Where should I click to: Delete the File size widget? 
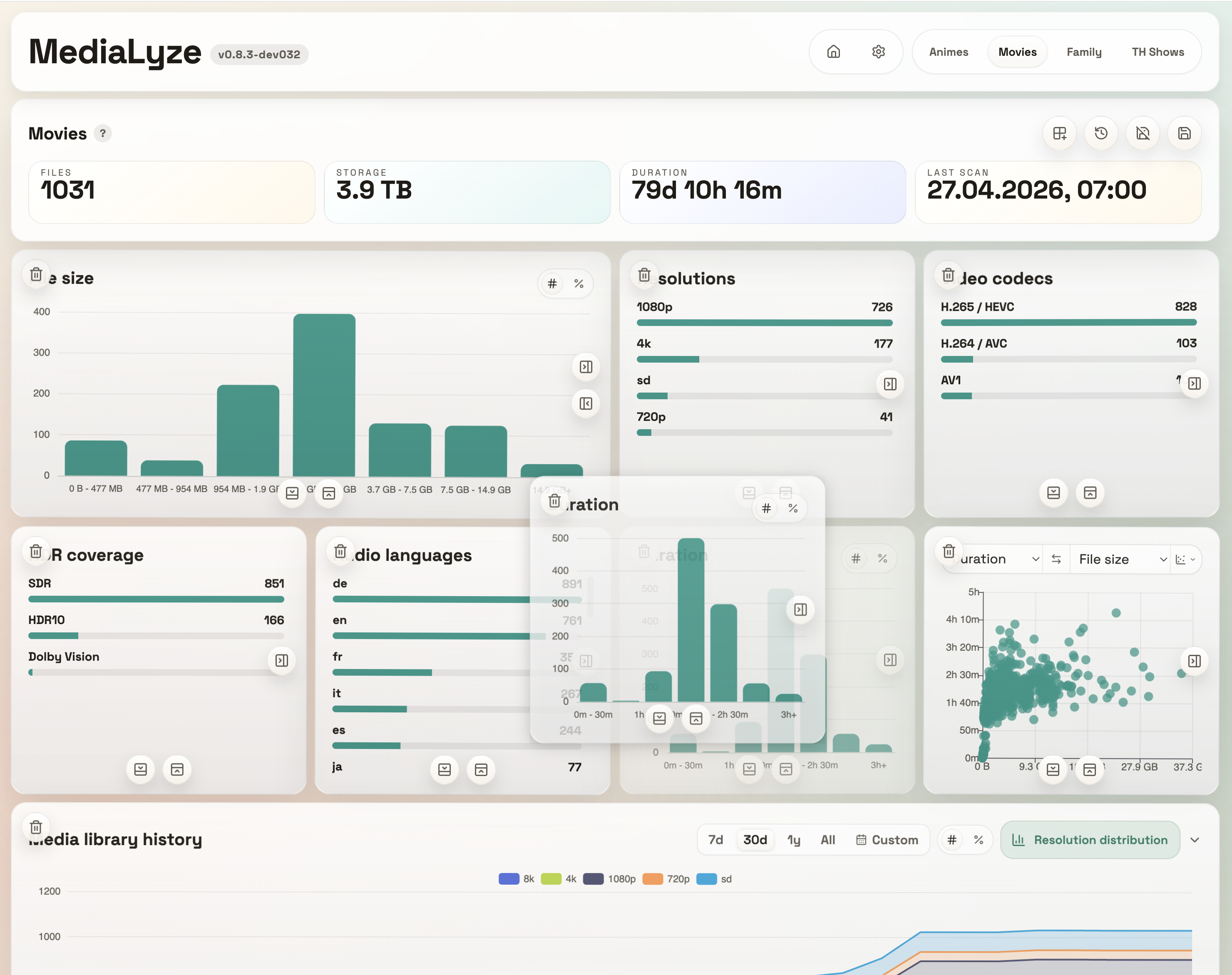[x=37, y=275]
